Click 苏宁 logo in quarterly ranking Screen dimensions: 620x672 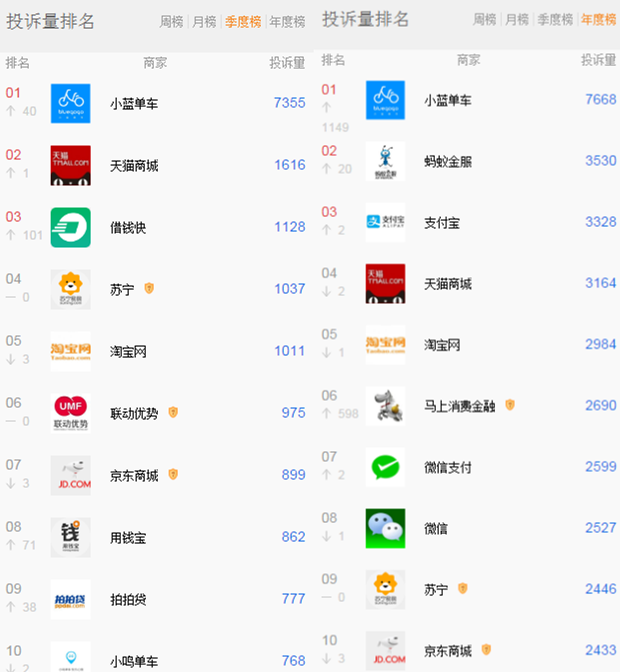click(71, 289)
